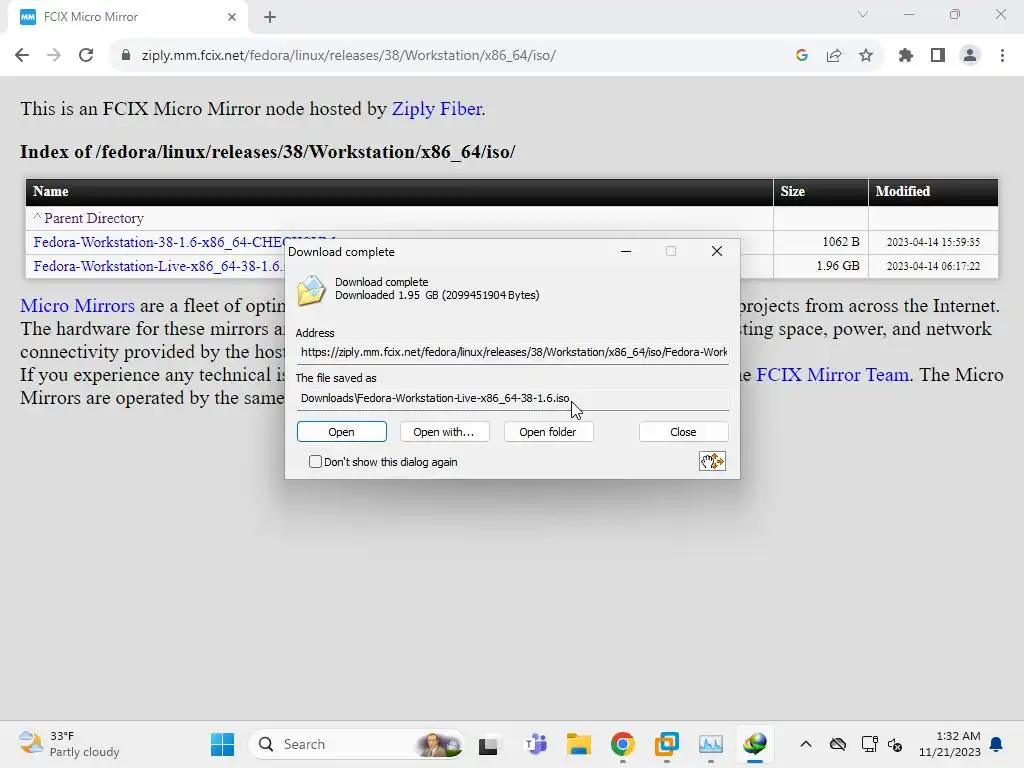The width and height of the screenshot is (1024, 768).
Task: Open the Fedora-Workstation-Live ISO link
Action: tap(159, 266)
